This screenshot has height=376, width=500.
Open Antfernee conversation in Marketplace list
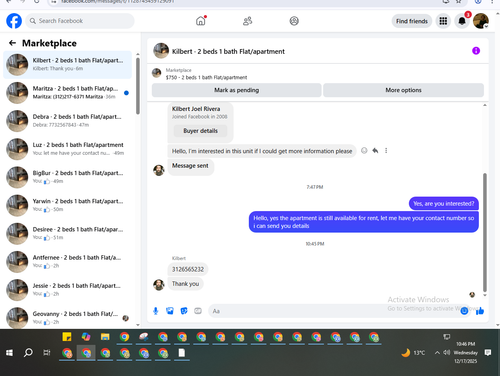[x=68, y=262]
